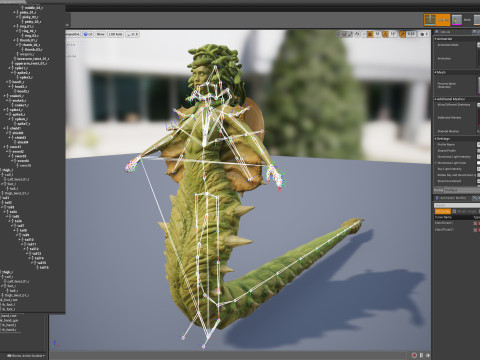Collapse the Animation section in Details
480x360 pixels.
click(x=435, y=39)
